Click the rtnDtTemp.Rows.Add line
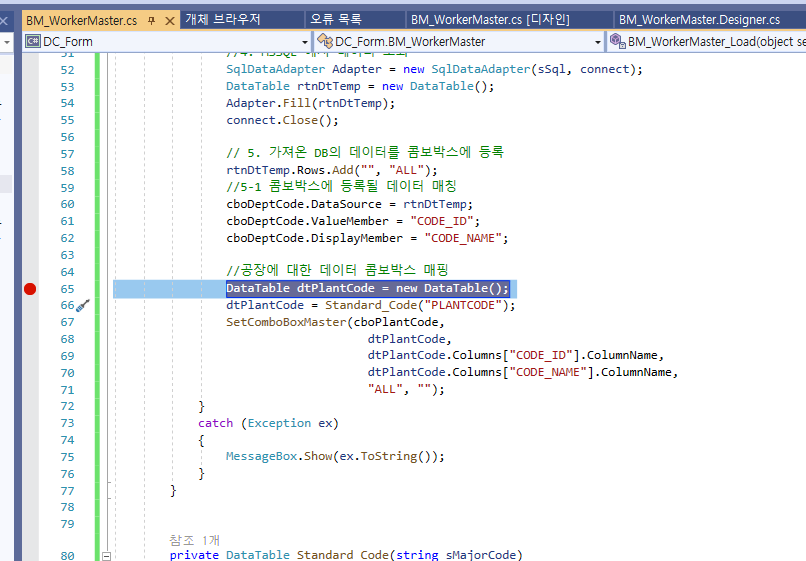Screen dimensions: 806x561 click(332, 170)
